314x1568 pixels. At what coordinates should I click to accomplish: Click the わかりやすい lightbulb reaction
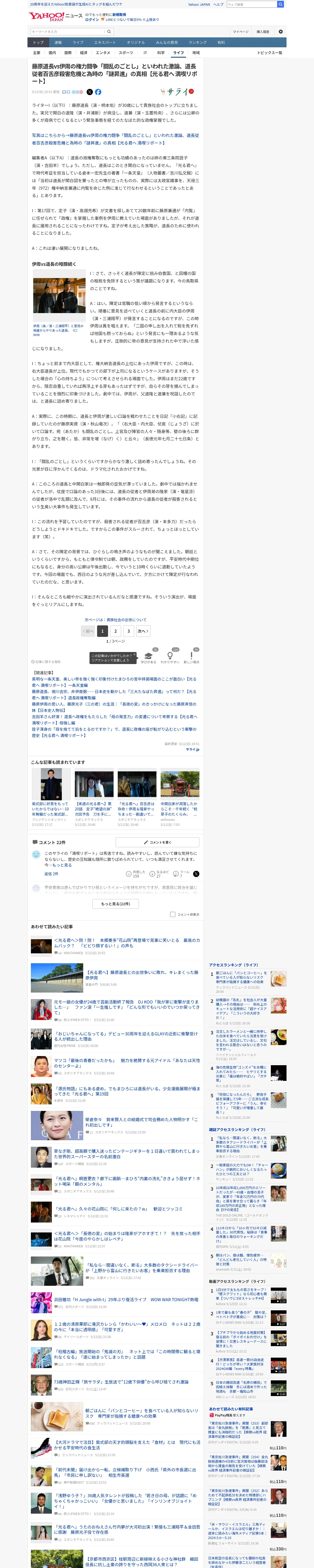click(170, 657)
